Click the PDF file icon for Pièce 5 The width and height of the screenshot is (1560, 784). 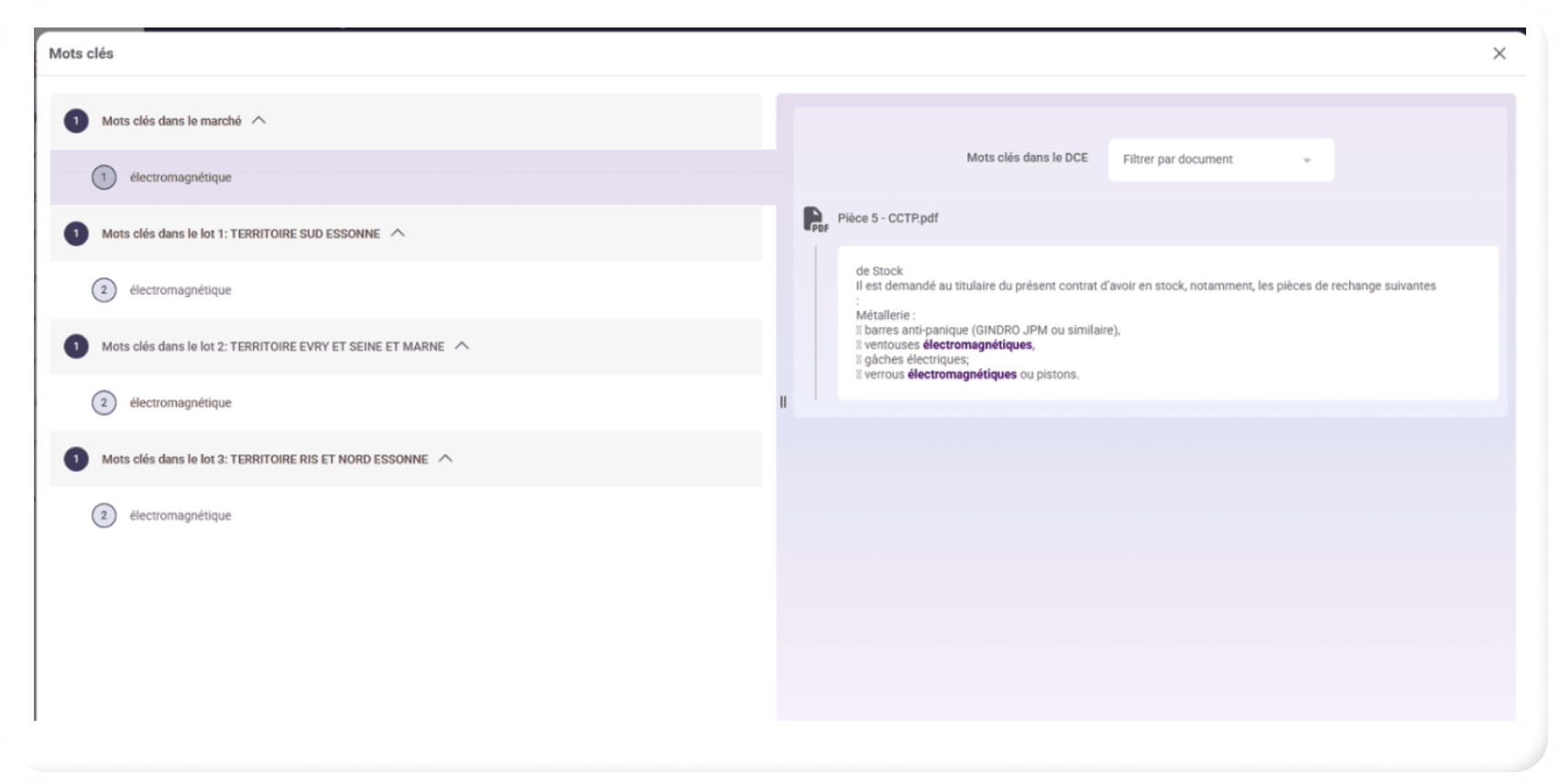pyautogui.click(x=813, y=219)
